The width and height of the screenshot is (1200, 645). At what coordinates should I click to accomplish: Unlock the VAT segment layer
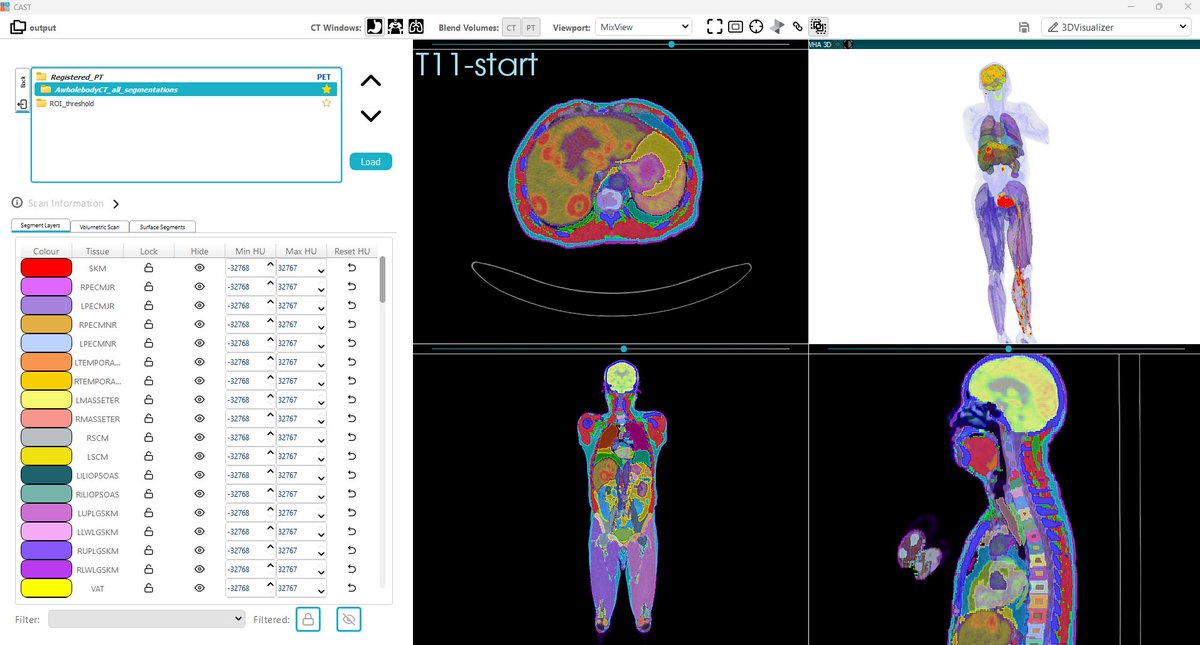[146, 588]
